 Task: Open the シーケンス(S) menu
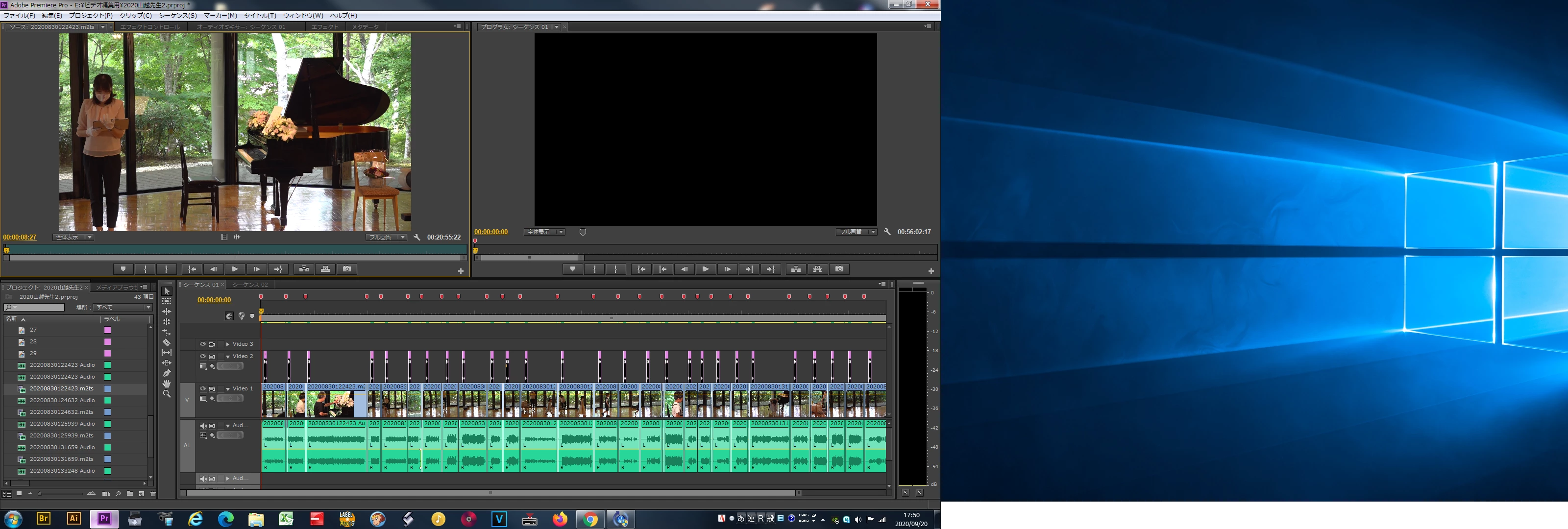(x=177, y=16)
